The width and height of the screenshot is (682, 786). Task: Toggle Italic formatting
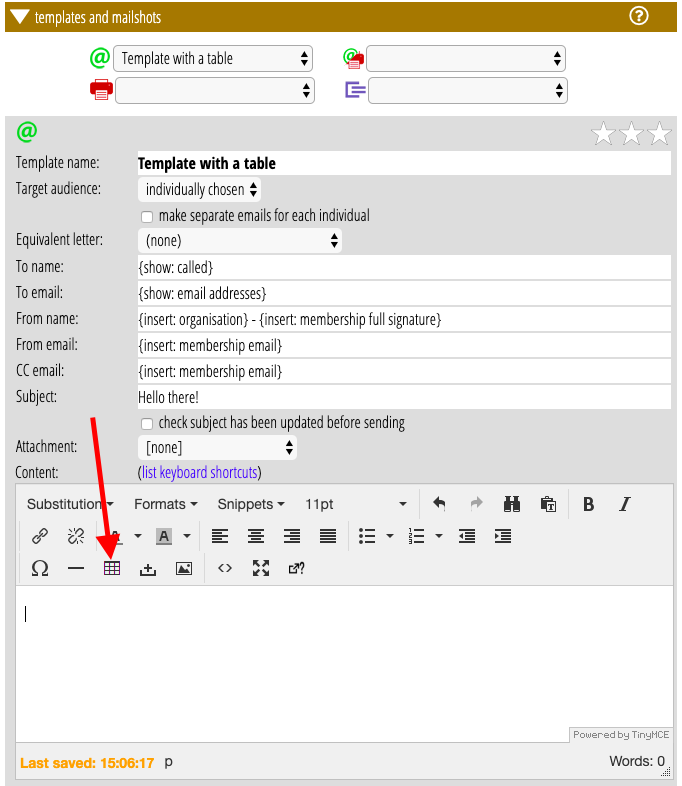click(624, 504)
